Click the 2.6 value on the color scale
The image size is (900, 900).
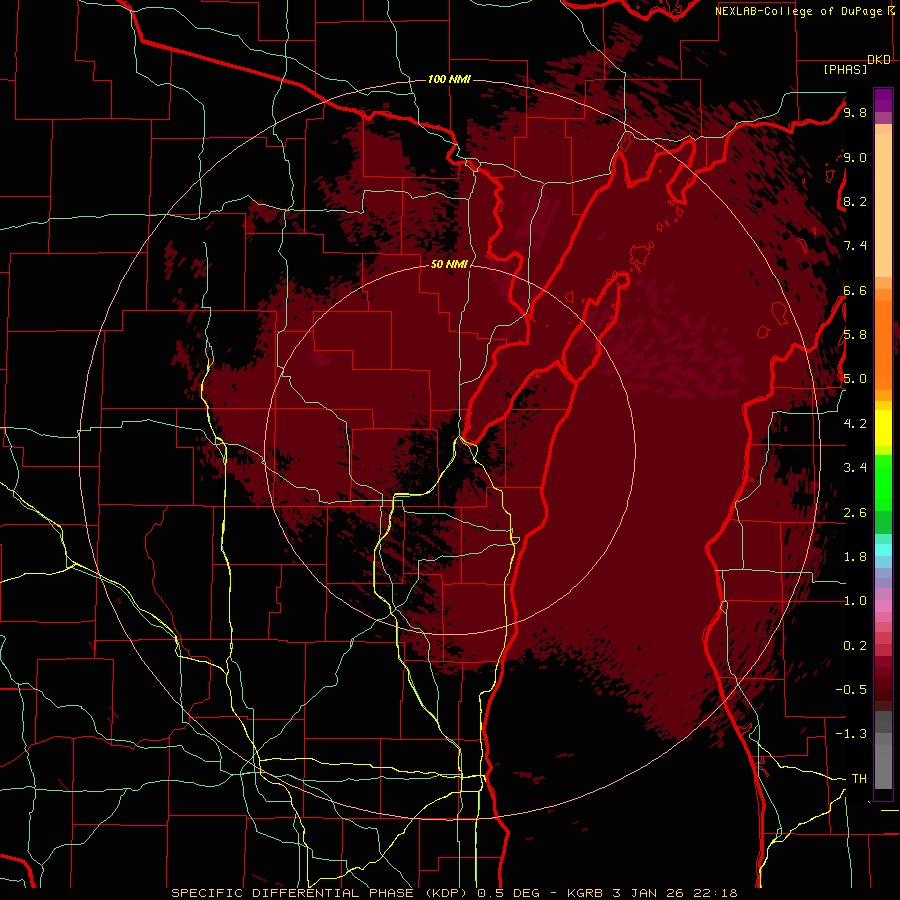(x=855, y=513)
